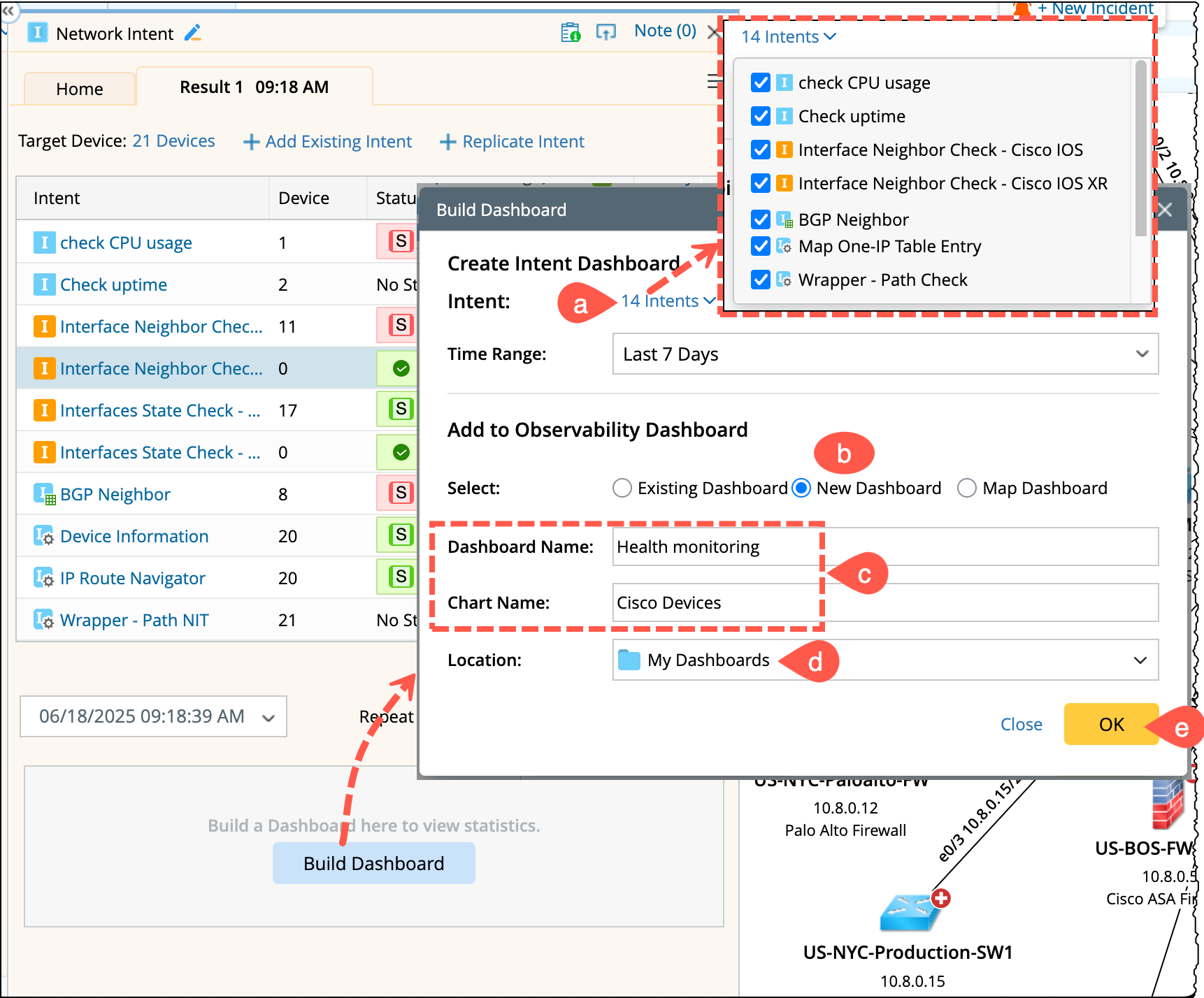Uncheck Interface Neighbor Check - Cisco IOS XR
The height and width of the screenshot is (998, 1204).
[761, 183]
